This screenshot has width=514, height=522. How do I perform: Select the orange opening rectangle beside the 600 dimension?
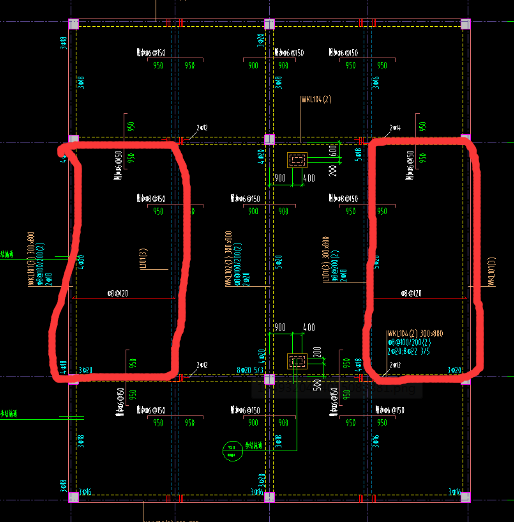(x=297, y=160)
